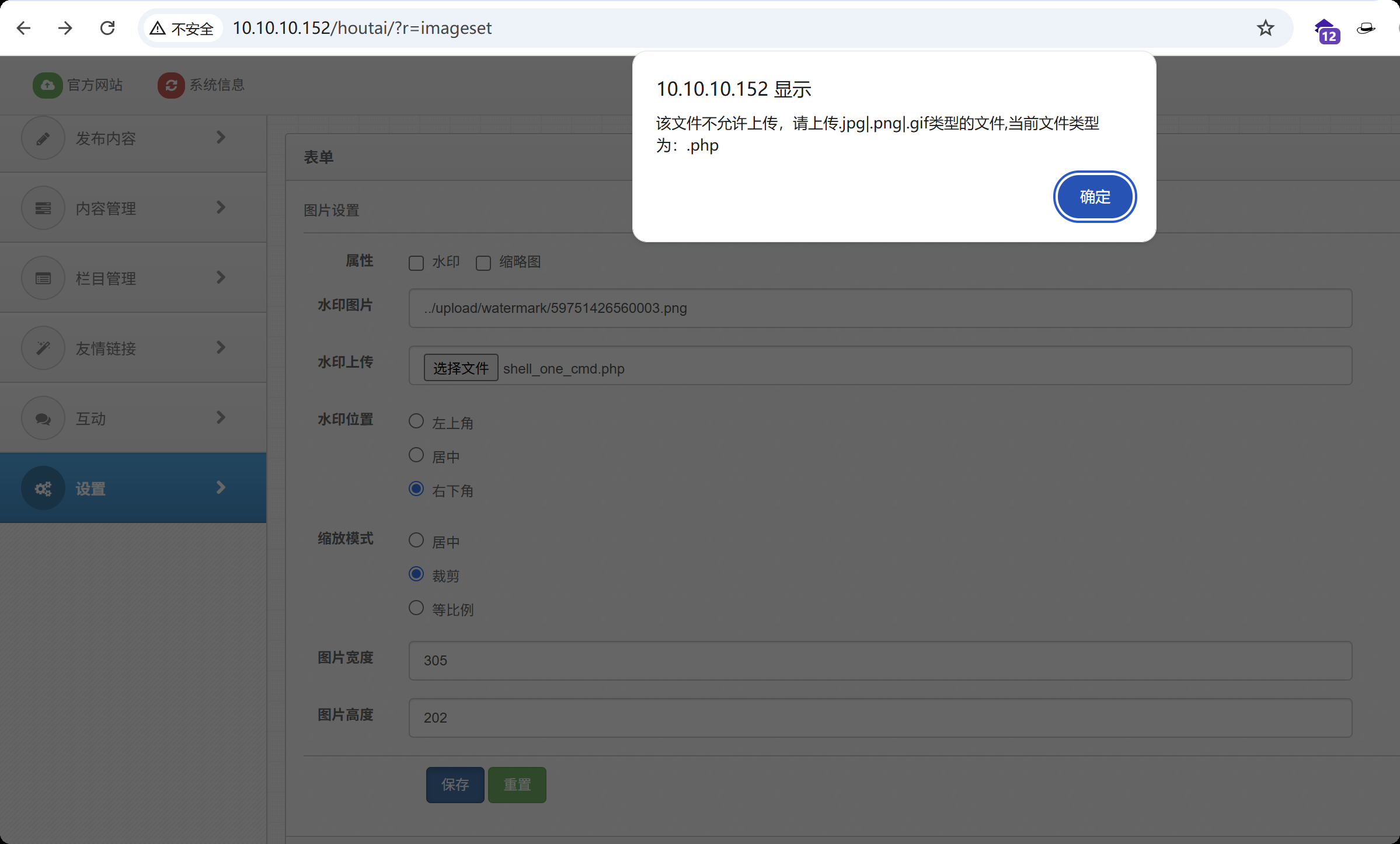
Task: Click the 图片高度 field showing 202
Action: (880, 718)
